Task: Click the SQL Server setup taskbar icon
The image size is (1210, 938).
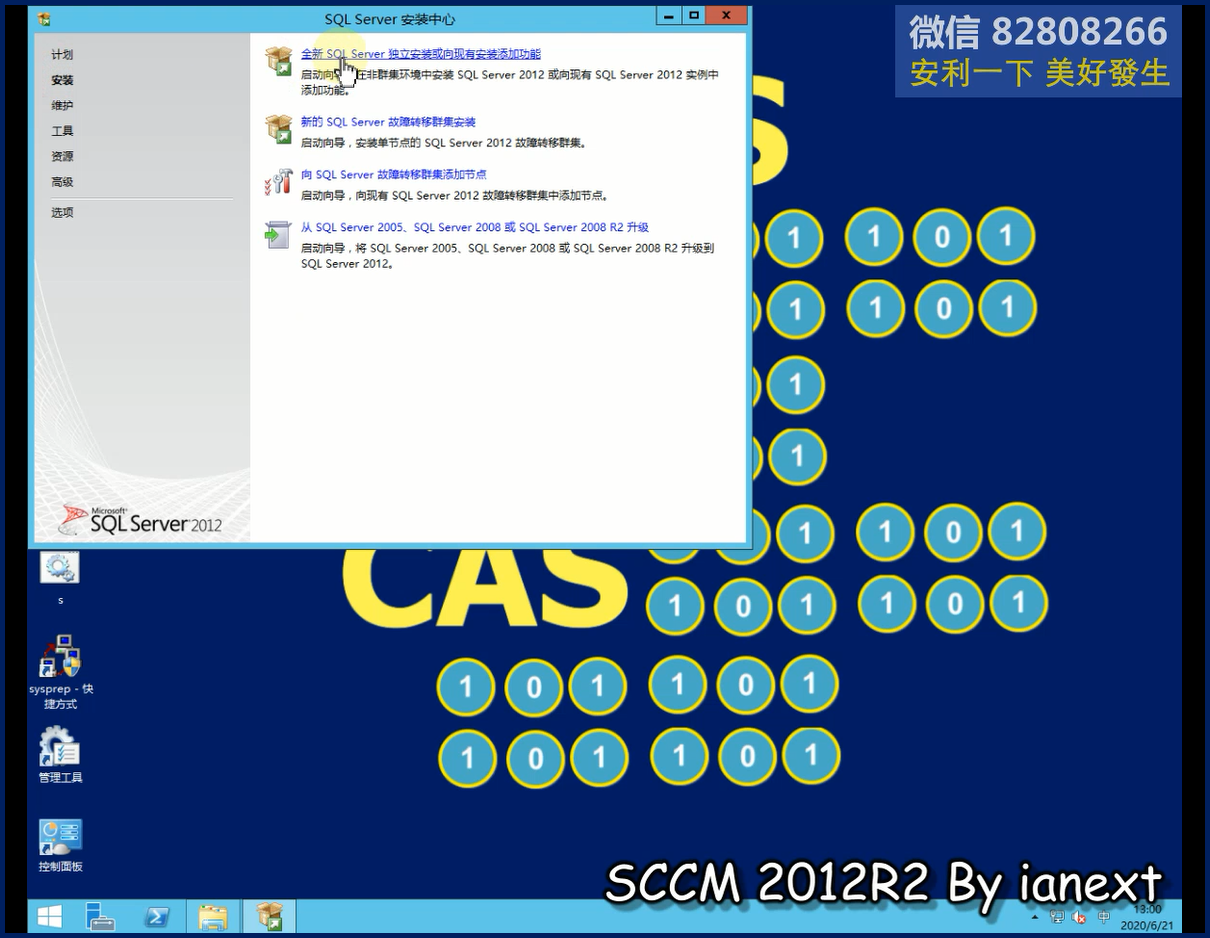Action: 269,916
